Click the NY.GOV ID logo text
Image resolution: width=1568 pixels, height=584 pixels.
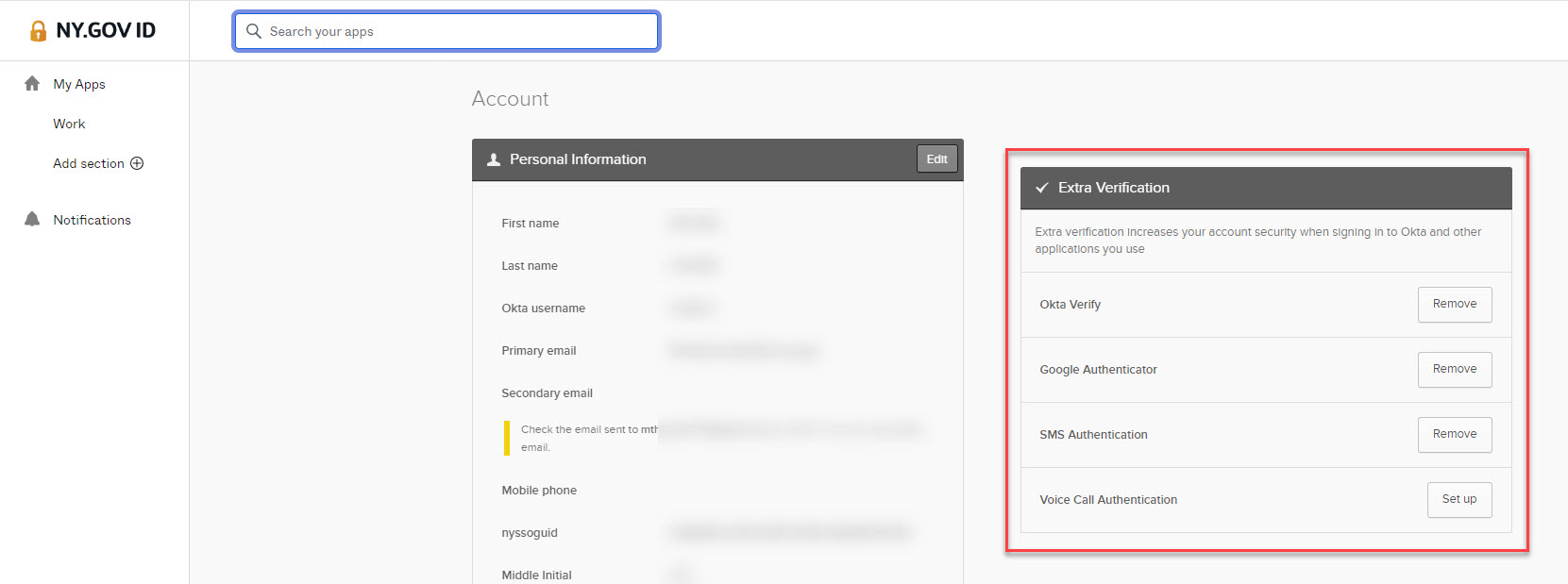(x=106, y=30)
